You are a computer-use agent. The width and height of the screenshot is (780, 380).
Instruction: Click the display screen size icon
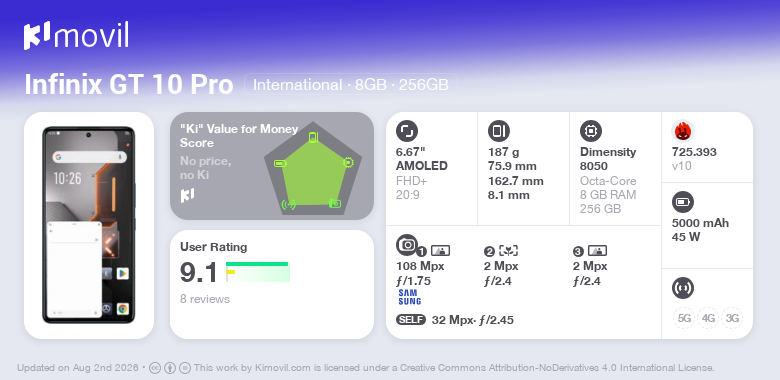[407, 131]
